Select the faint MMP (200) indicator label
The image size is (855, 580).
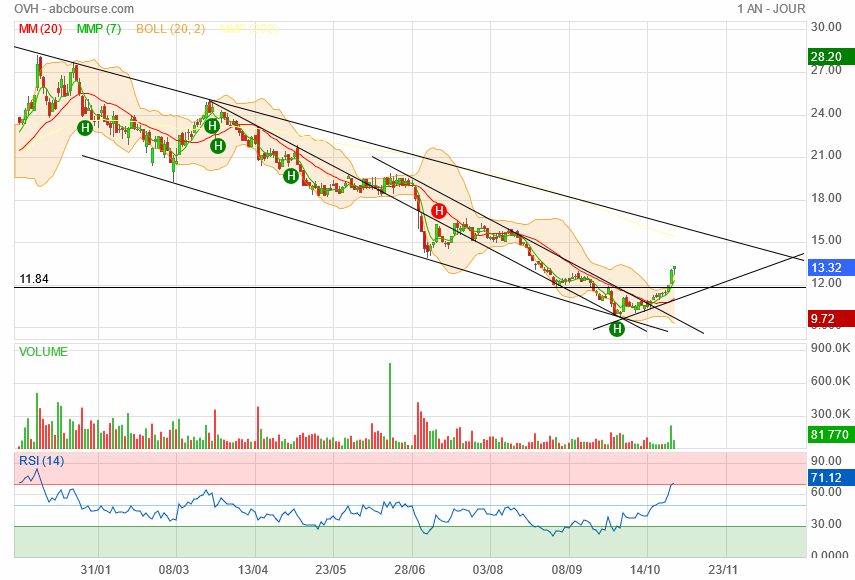tap(249, 29)
